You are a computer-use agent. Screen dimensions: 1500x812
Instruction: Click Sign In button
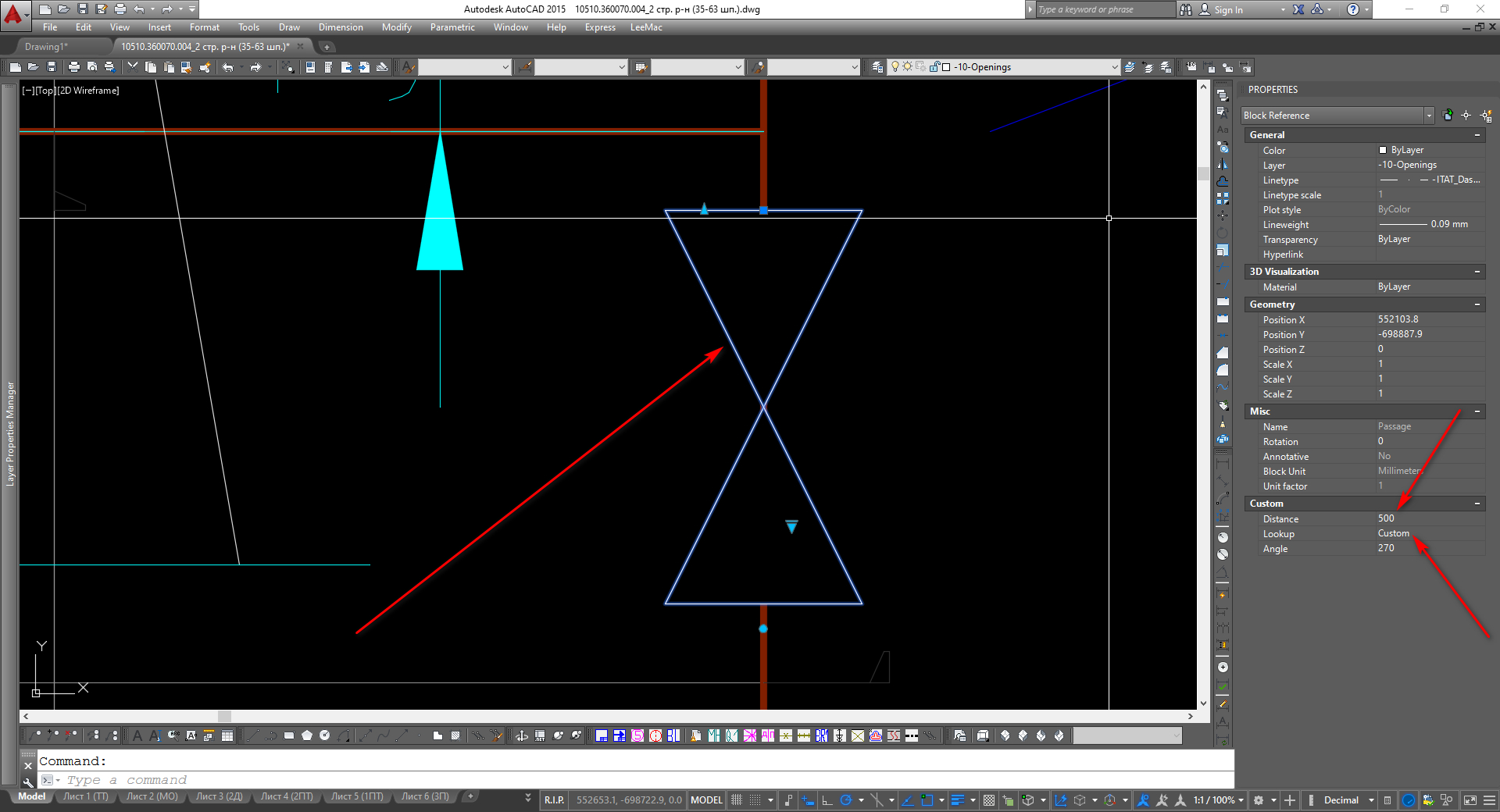[x=1228, y=9]
